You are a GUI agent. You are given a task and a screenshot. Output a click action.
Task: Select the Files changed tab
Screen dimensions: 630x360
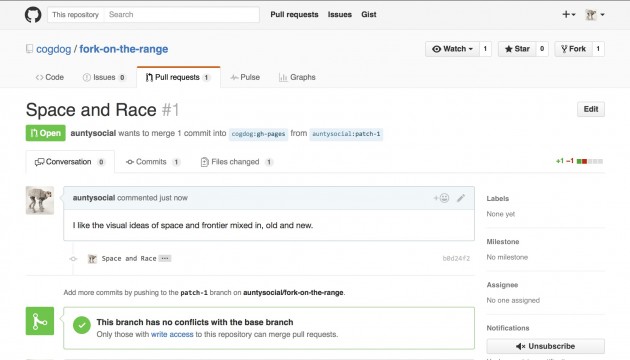pyautogui.click(x=236, y=162)
